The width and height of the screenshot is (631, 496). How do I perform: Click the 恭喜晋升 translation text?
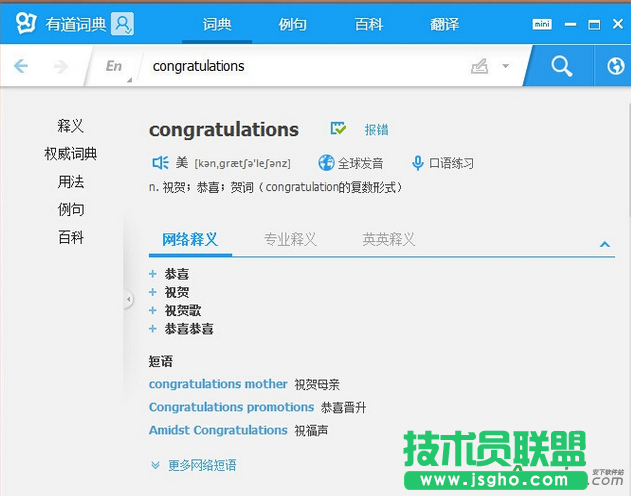coord(343,408)
